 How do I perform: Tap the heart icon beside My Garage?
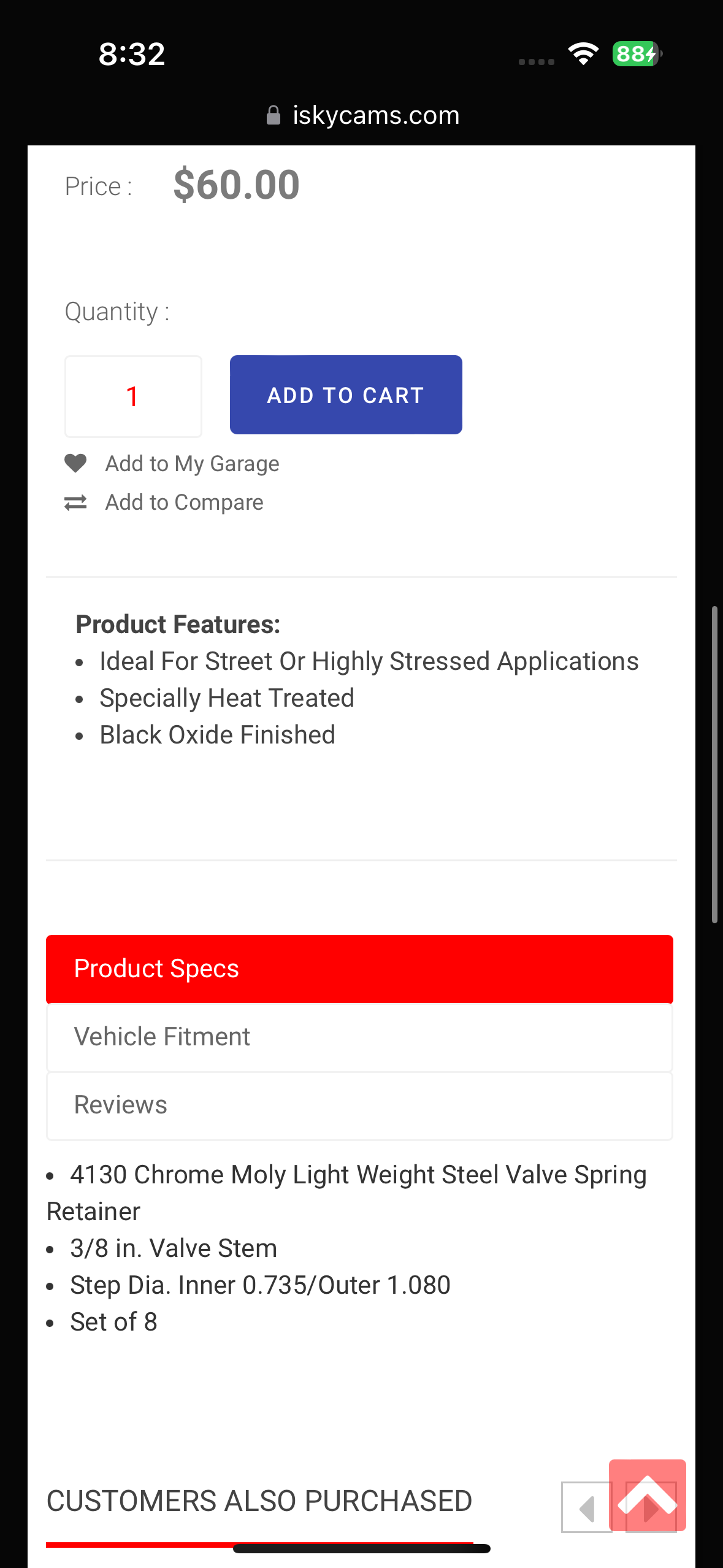(x=75, y=463)
